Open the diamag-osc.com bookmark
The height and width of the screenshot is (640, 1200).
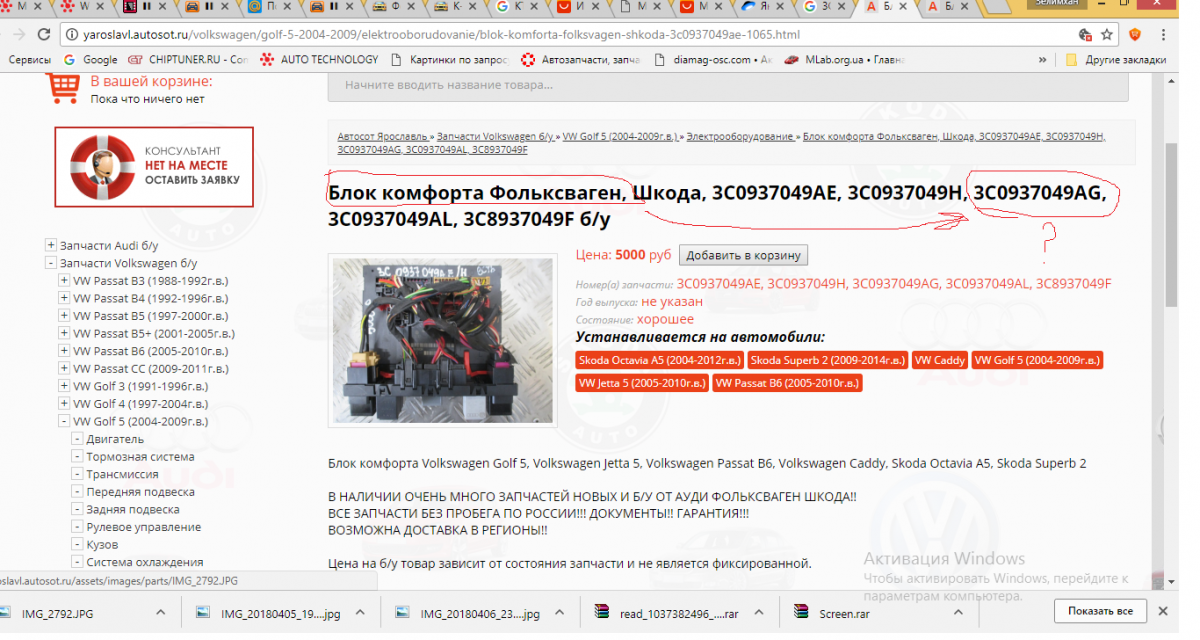714,60
